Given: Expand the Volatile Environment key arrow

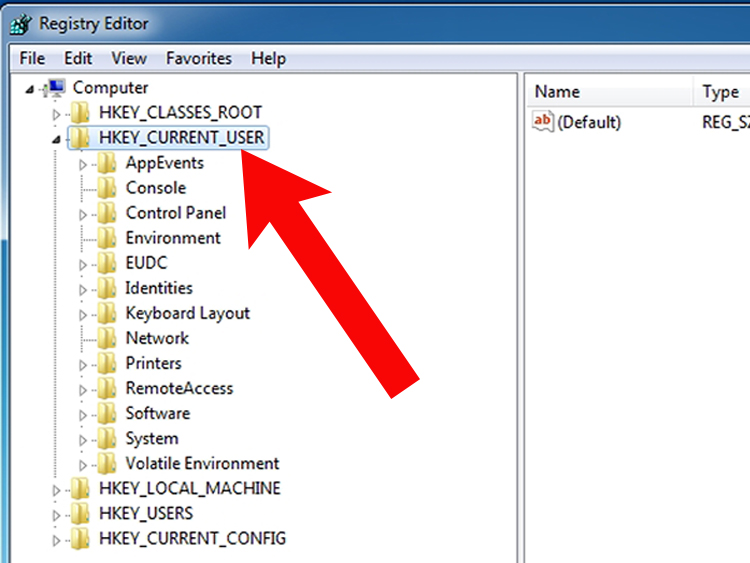Looking at the screenshot, I should pos(83,465).
